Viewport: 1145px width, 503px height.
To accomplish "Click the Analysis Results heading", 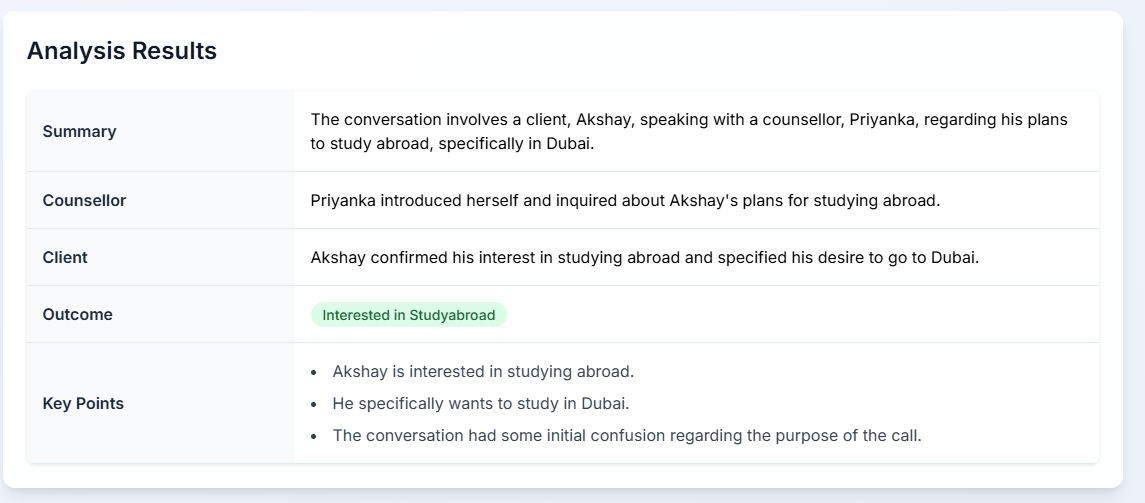I will click(x=122, y=51).
